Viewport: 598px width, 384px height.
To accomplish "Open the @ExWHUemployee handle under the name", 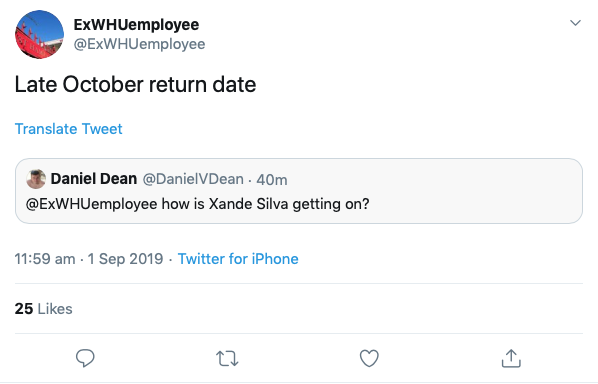I will pos(139,44).
